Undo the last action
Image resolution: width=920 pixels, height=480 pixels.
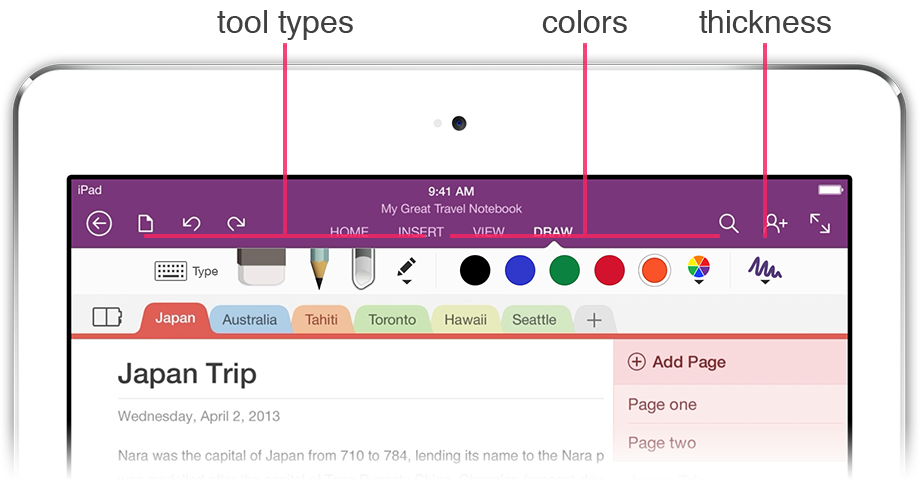click(x=191, y=224)
